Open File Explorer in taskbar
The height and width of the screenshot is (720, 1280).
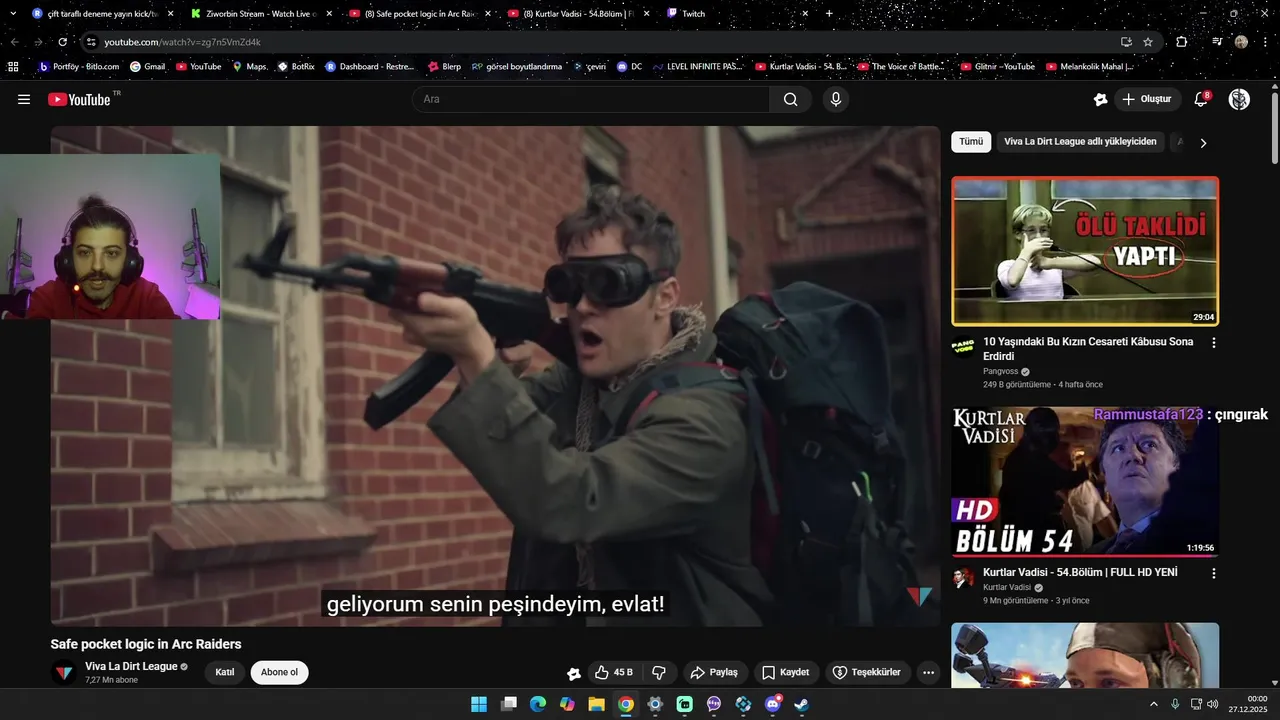coord(596,704)
